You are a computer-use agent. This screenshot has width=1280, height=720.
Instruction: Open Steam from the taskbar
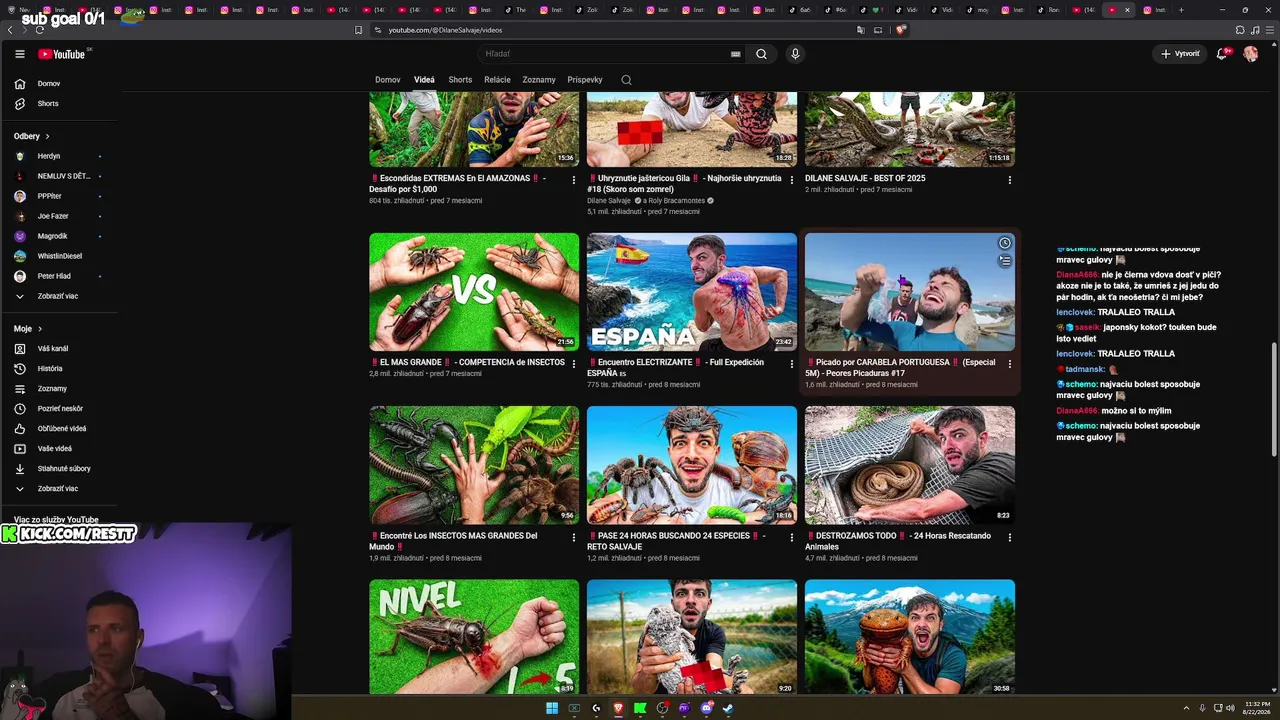point(728,709)
